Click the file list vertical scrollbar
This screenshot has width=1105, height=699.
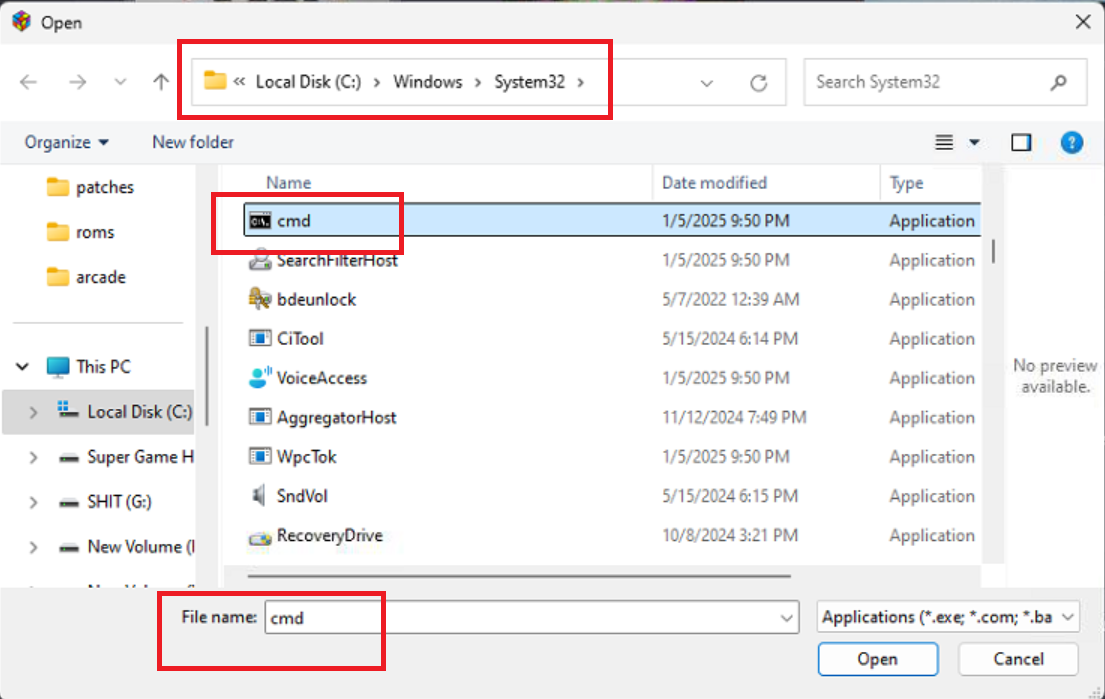[x=993, y=251]
